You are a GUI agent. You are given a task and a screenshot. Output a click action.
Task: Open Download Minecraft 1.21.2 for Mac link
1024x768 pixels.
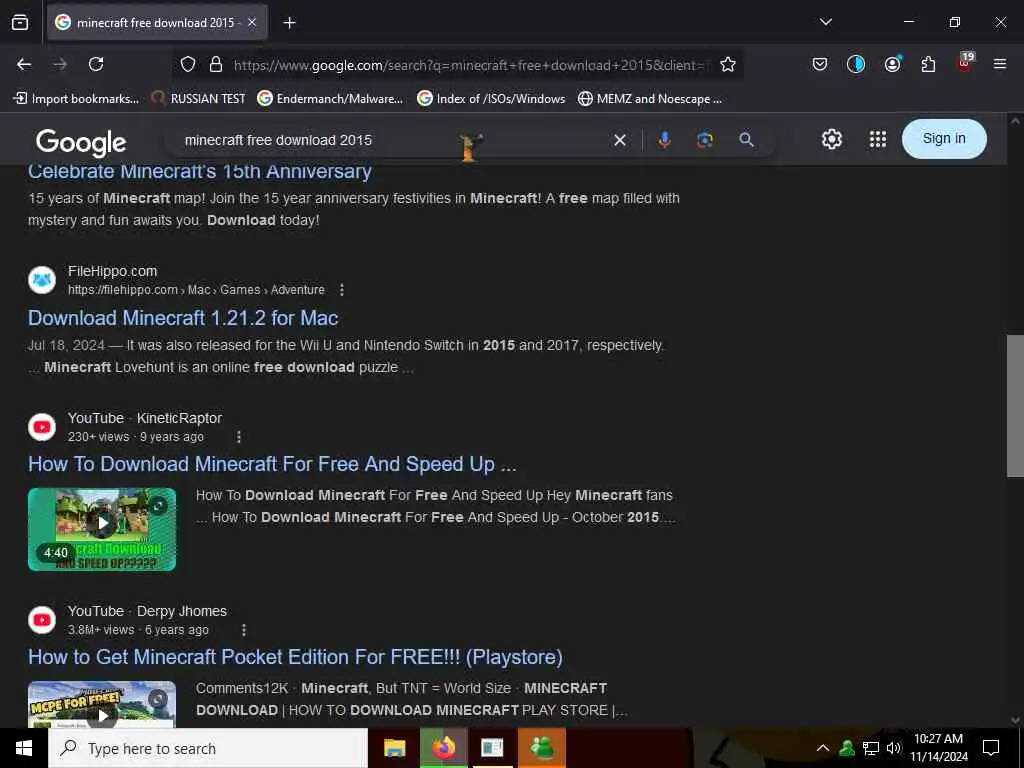183,318
